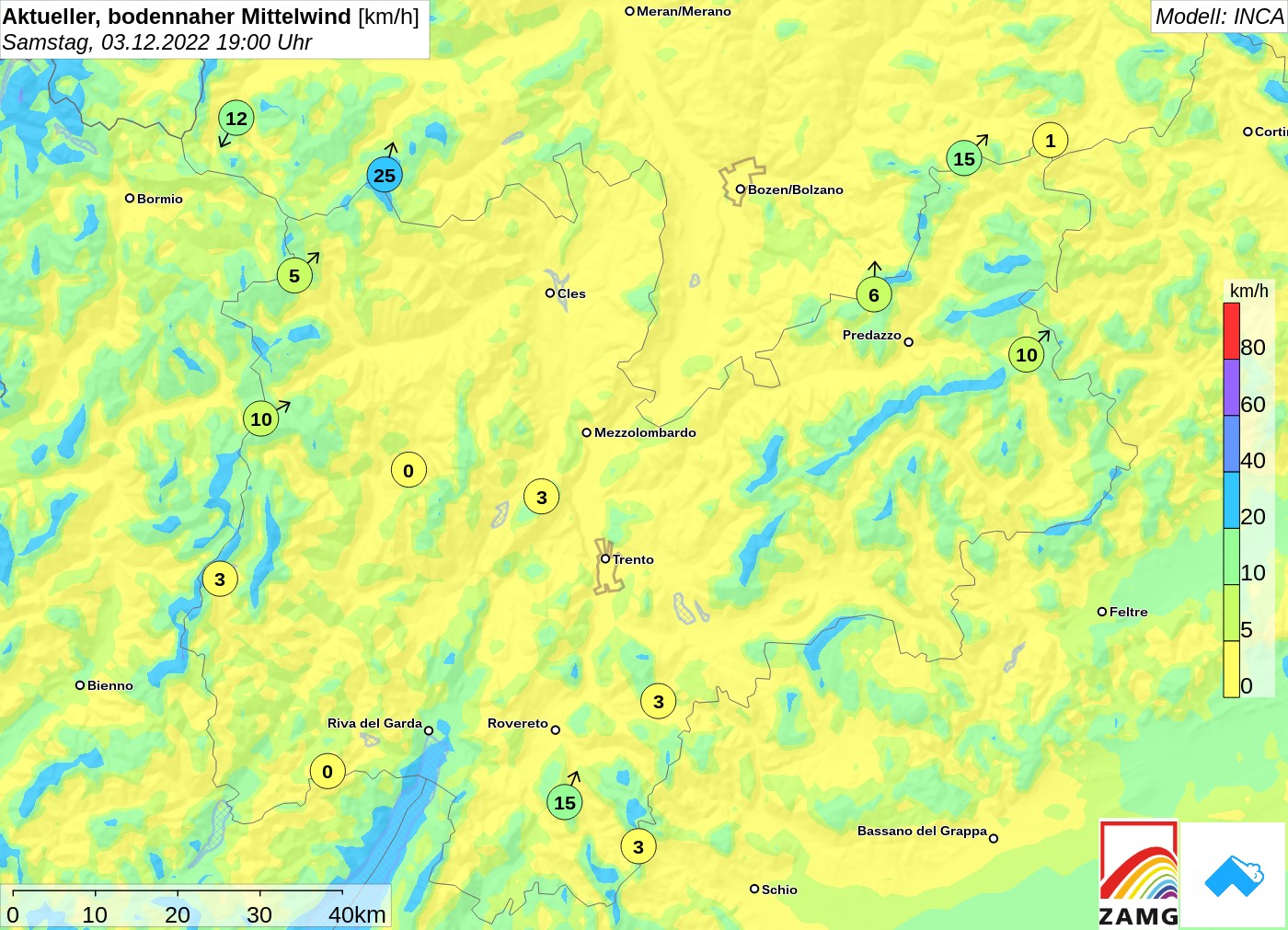
Task: Select the 3 km/h marker northwest of Trento
Action: pos(542,497)
